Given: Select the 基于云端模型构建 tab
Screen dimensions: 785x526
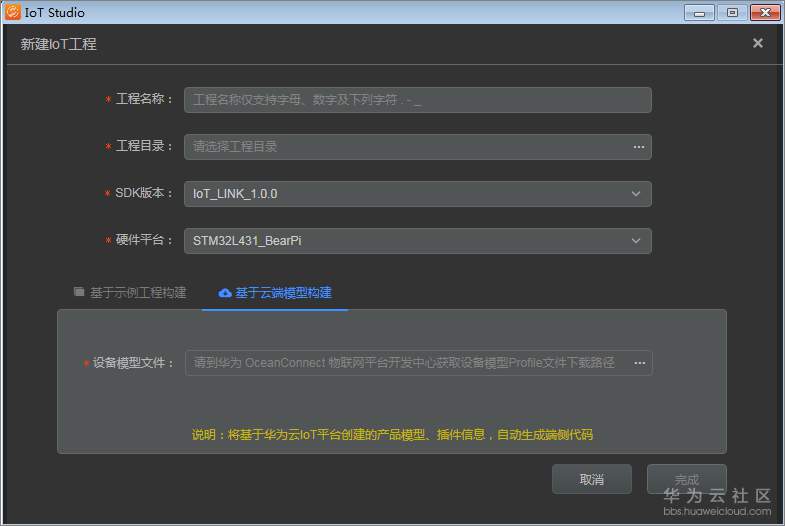Looking at the screenshot, I should [x=275, y=293].
